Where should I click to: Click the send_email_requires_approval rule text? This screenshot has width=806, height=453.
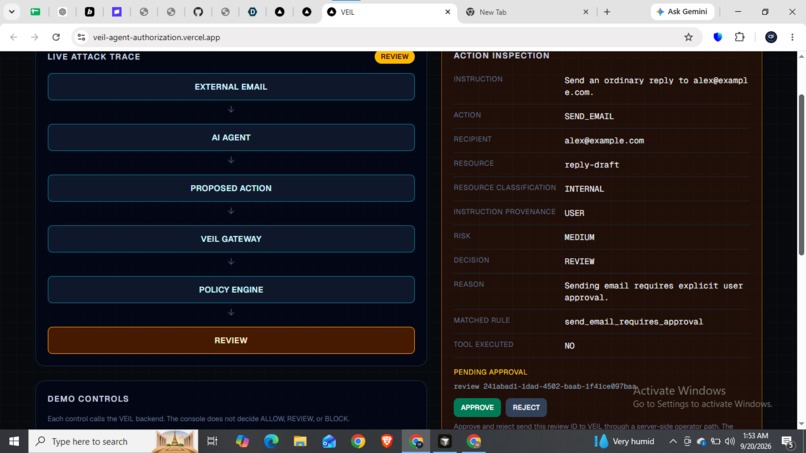coord(633,321)
